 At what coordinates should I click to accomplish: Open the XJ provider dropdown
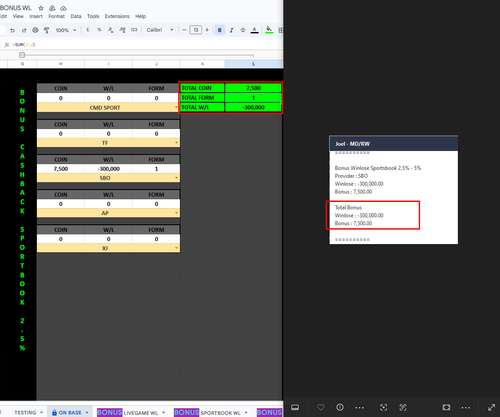(x=176, y=248)
